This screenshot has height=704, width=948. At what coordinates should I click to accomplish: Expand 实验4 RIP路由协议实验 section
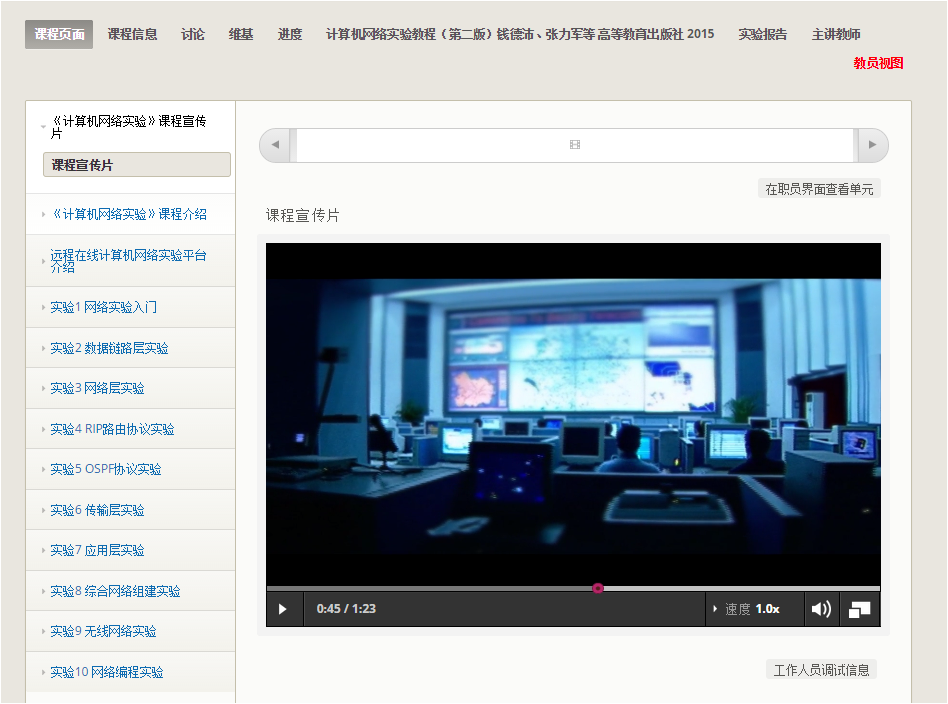tap(112, 429)
